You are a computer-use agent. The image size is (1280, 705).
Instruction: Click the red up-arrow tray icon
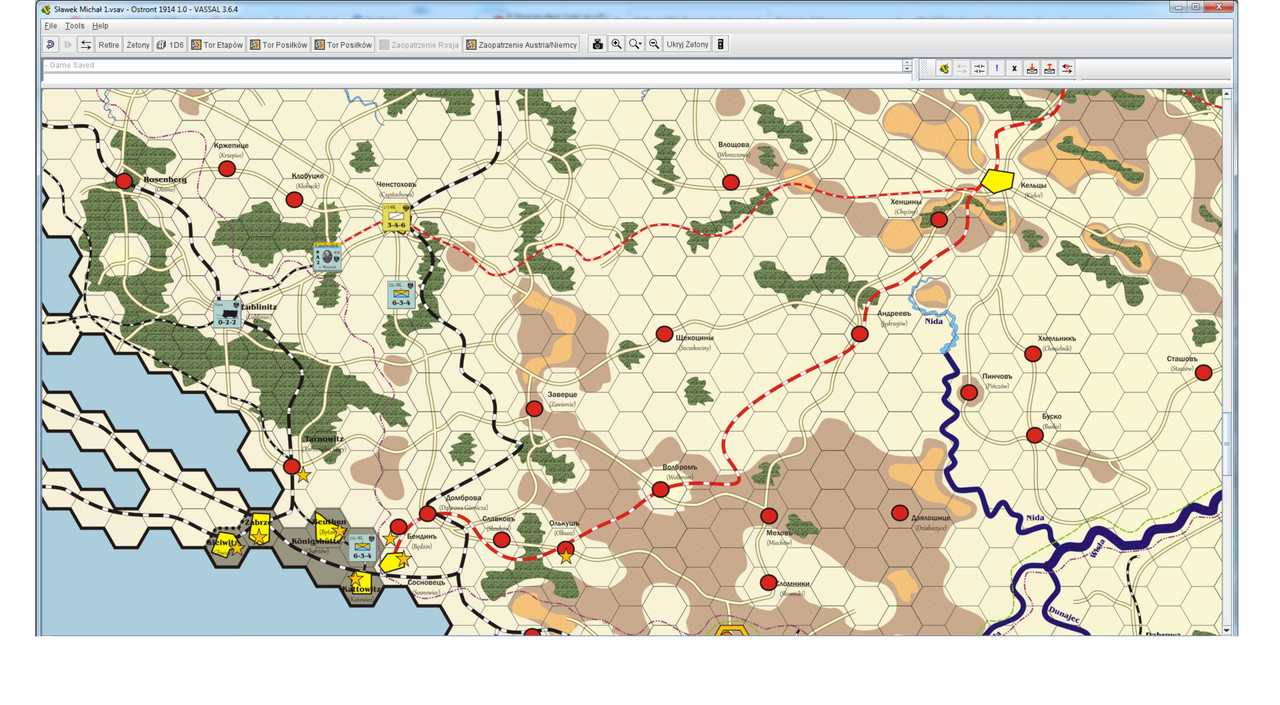pyautogui.click(x=1049, y=68)
